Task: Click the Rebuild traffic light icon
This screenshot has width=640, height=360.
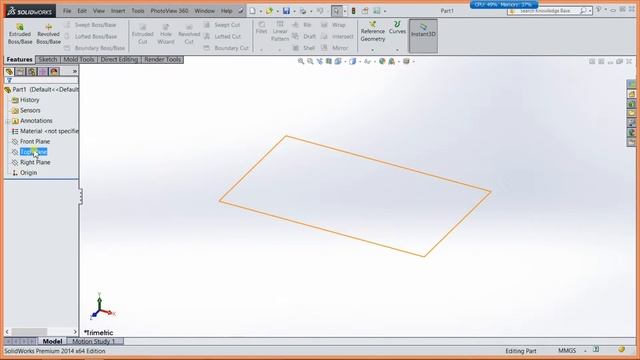Action: (353, 11)
